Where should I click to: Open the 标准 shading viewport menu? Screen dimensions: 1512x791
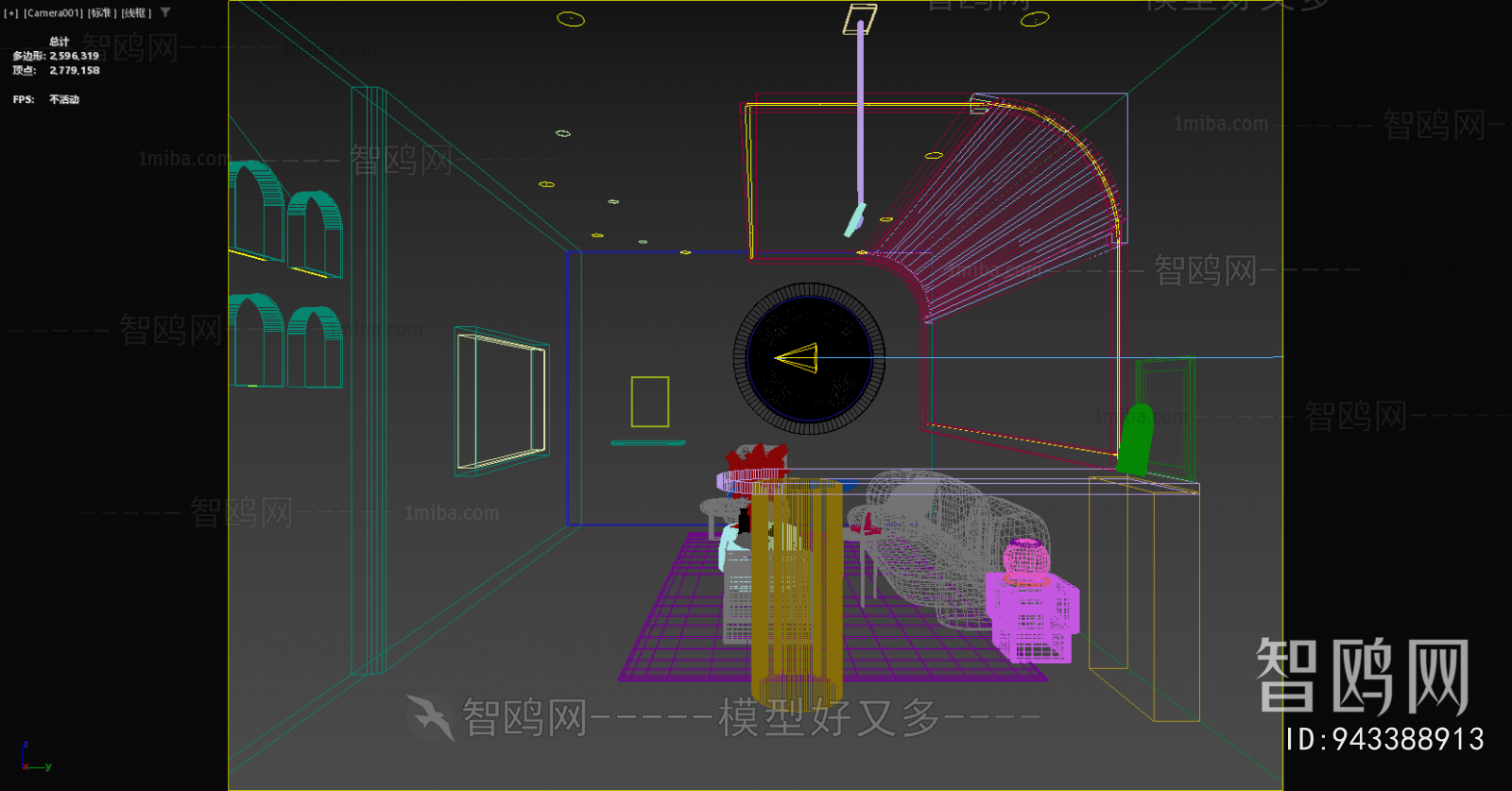click(x=102, y=13)
